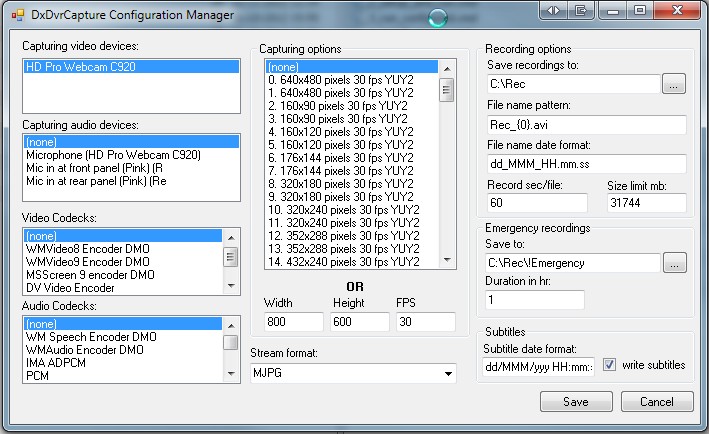Browse for the Save recordings to folder
The width and height of the screenshot is (709, 434).
pyautogui.click(x=674, y=86)
